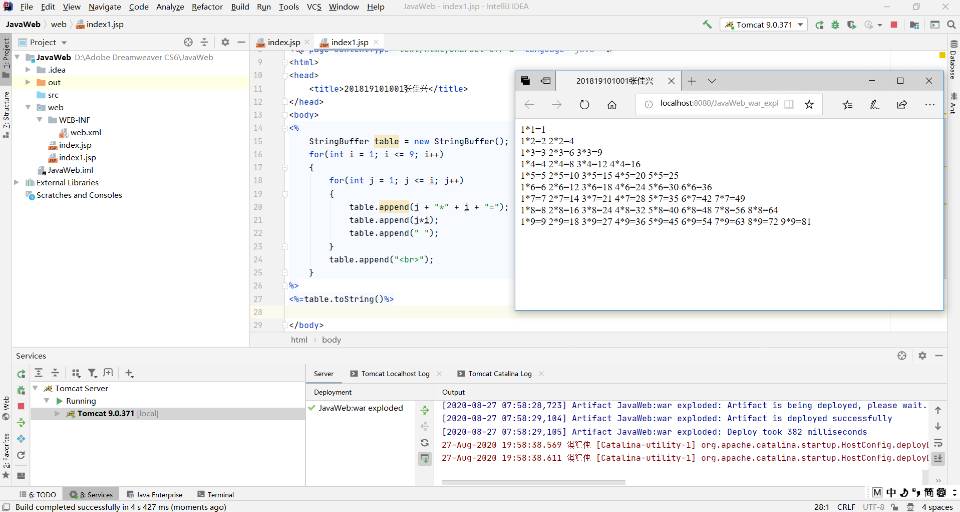This screenshot has height=512, width=960.
Task: Open Project panel settings gear
Action: tap(225, 42)
